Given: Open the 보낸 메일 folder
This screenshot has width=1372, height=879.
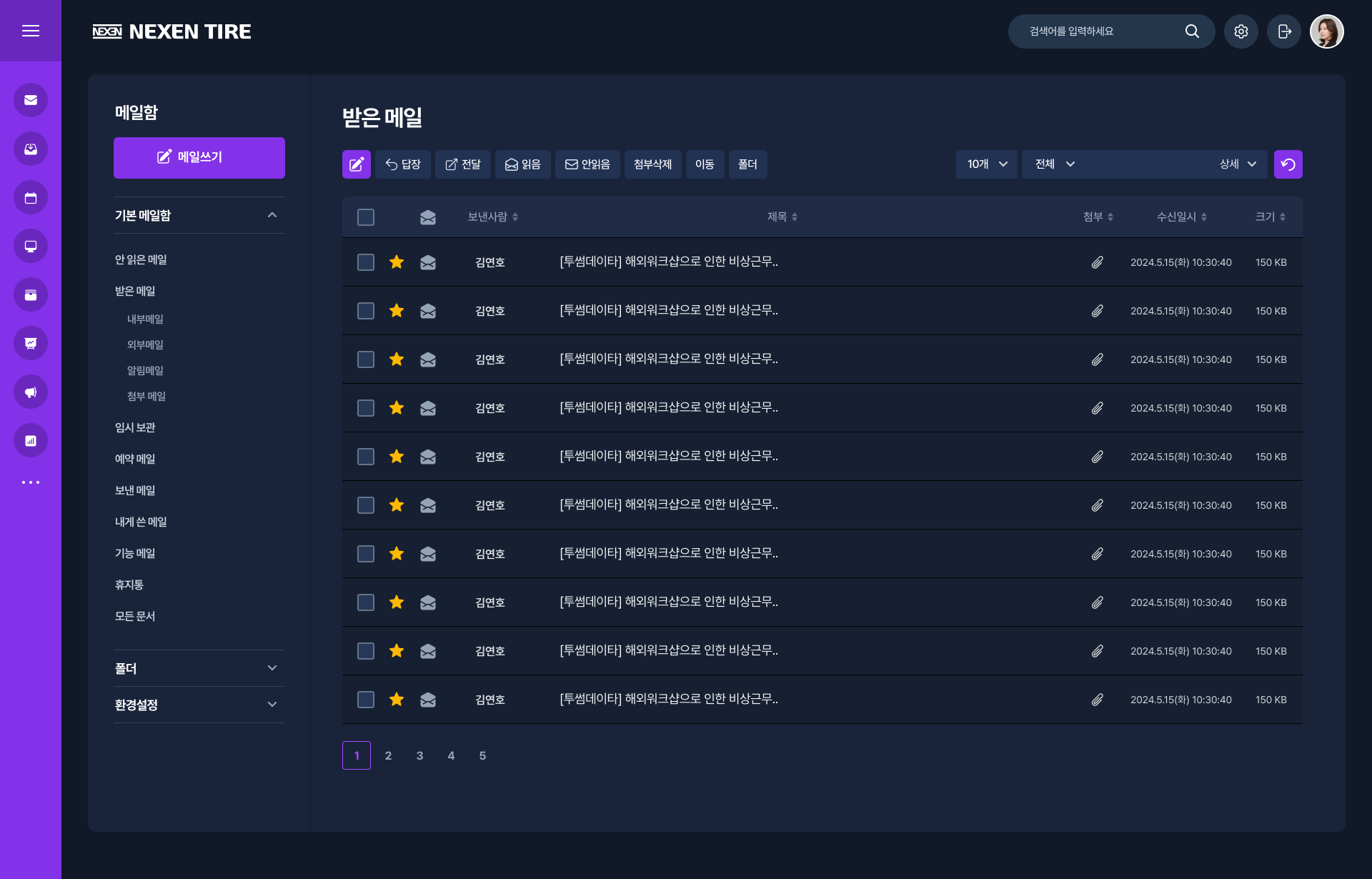Looking at the screenshot, I should (135, 490).
